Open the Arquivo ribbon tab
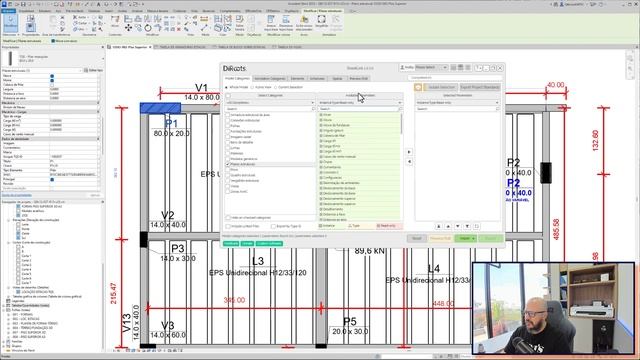This screenshot has width=640, height=360. tap(8, 11)
